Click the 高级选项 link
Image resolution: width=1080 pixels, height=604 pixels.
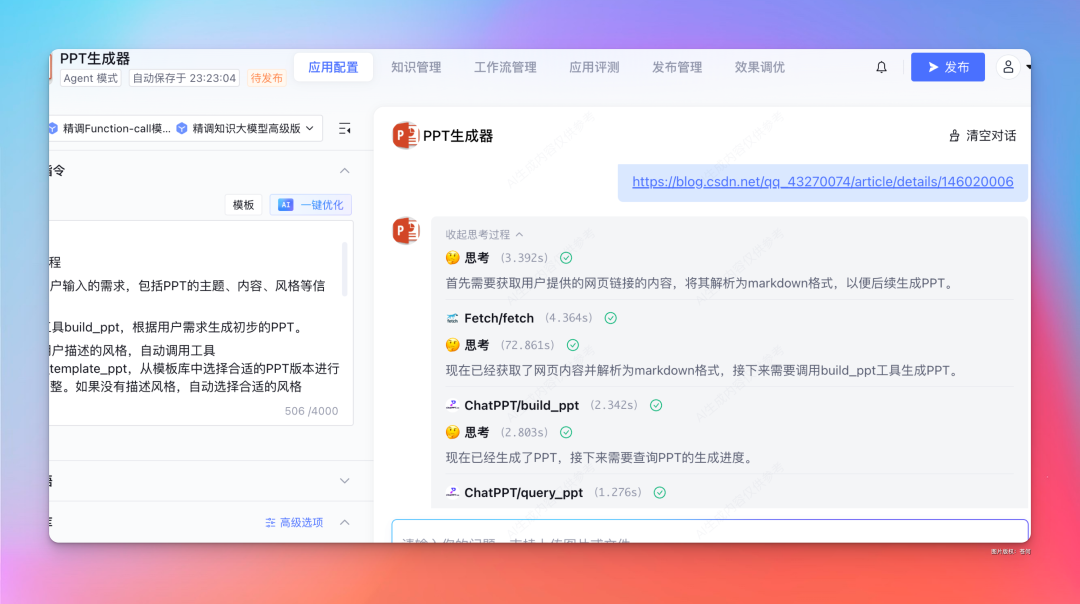click(x=294, y=523)
